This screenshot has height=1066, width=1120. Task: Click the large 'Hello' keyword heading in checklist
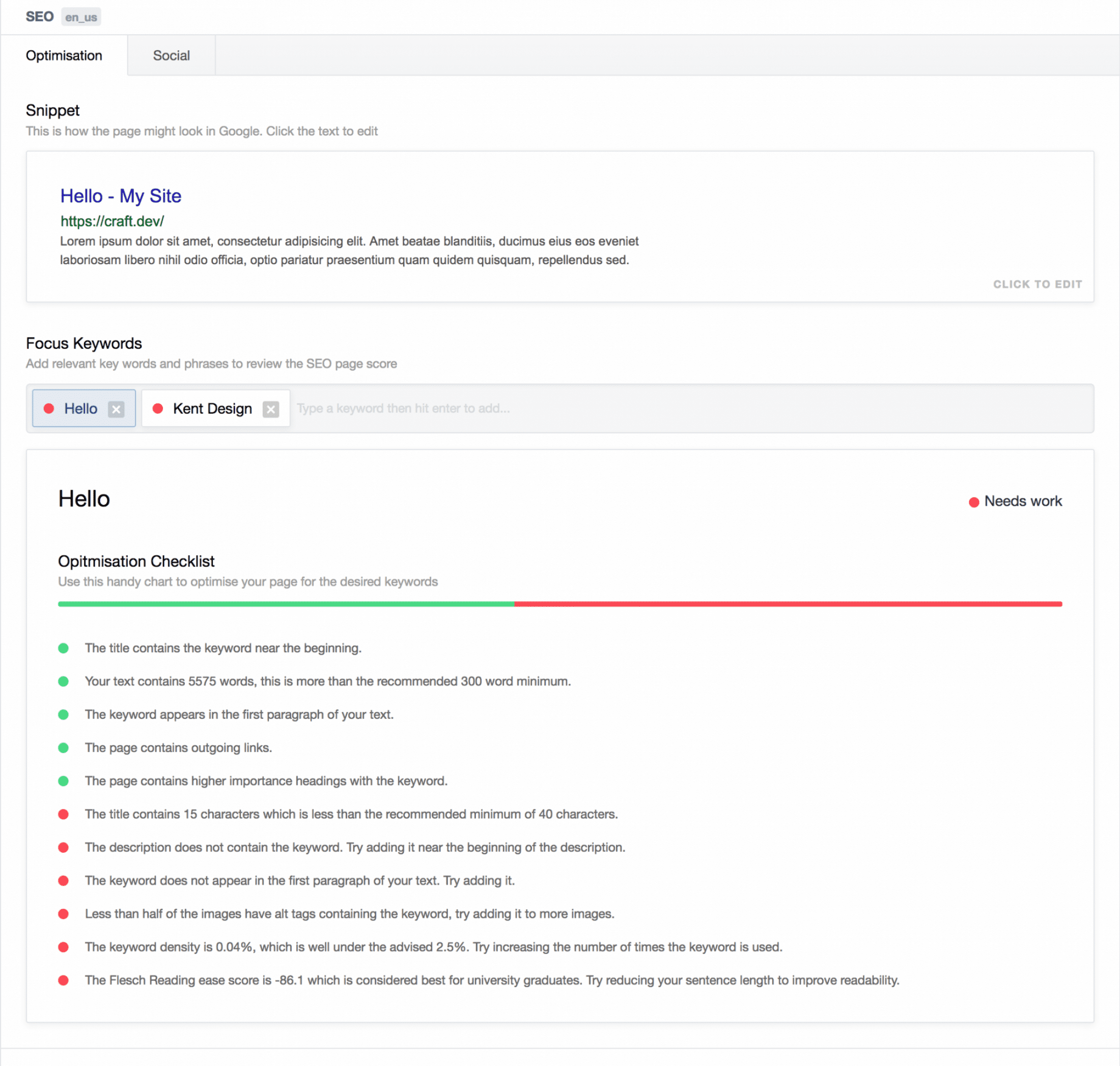84,499
